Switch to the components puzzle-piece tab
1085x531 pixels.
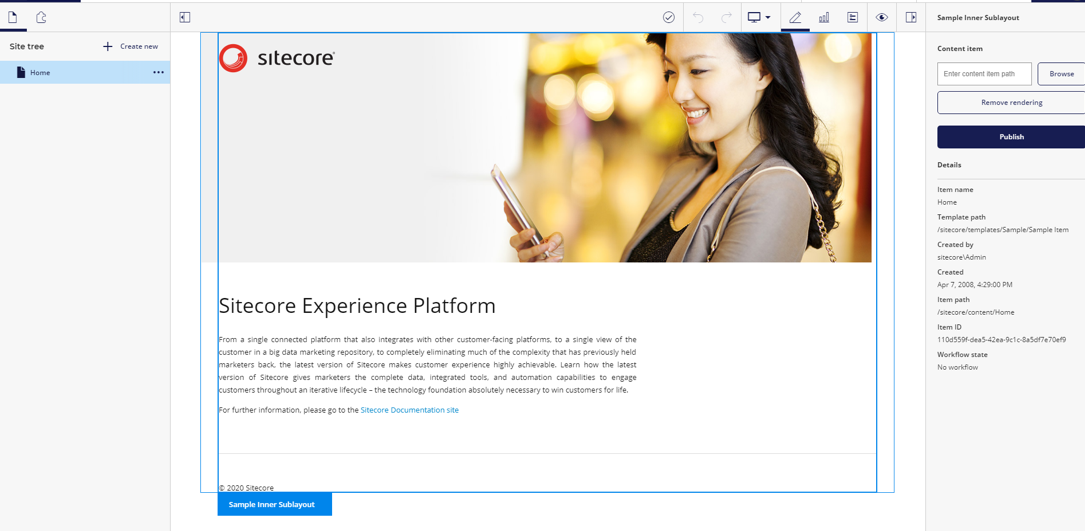coord(42,17)
